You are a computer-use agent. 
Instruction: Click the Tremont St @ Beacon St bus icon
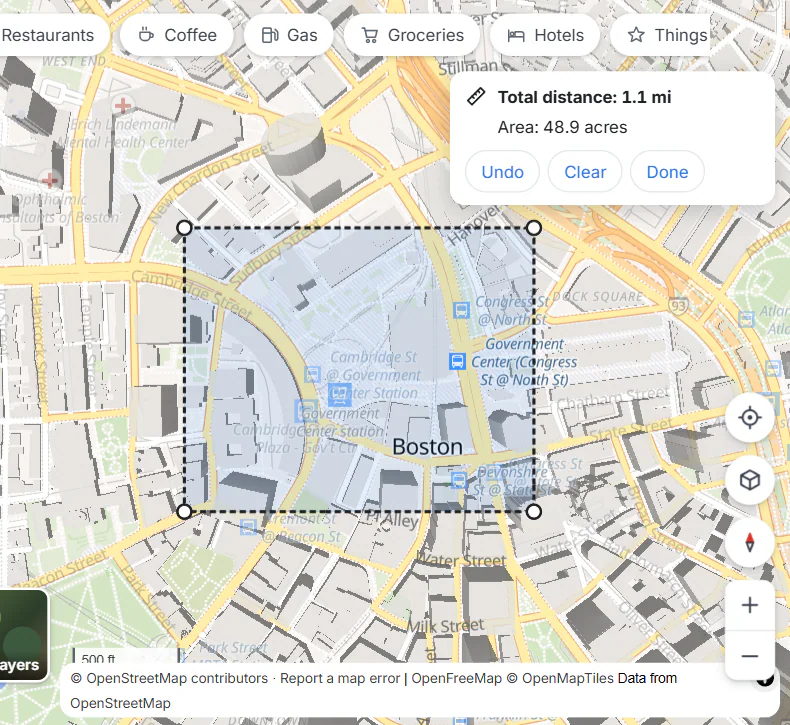248,528
